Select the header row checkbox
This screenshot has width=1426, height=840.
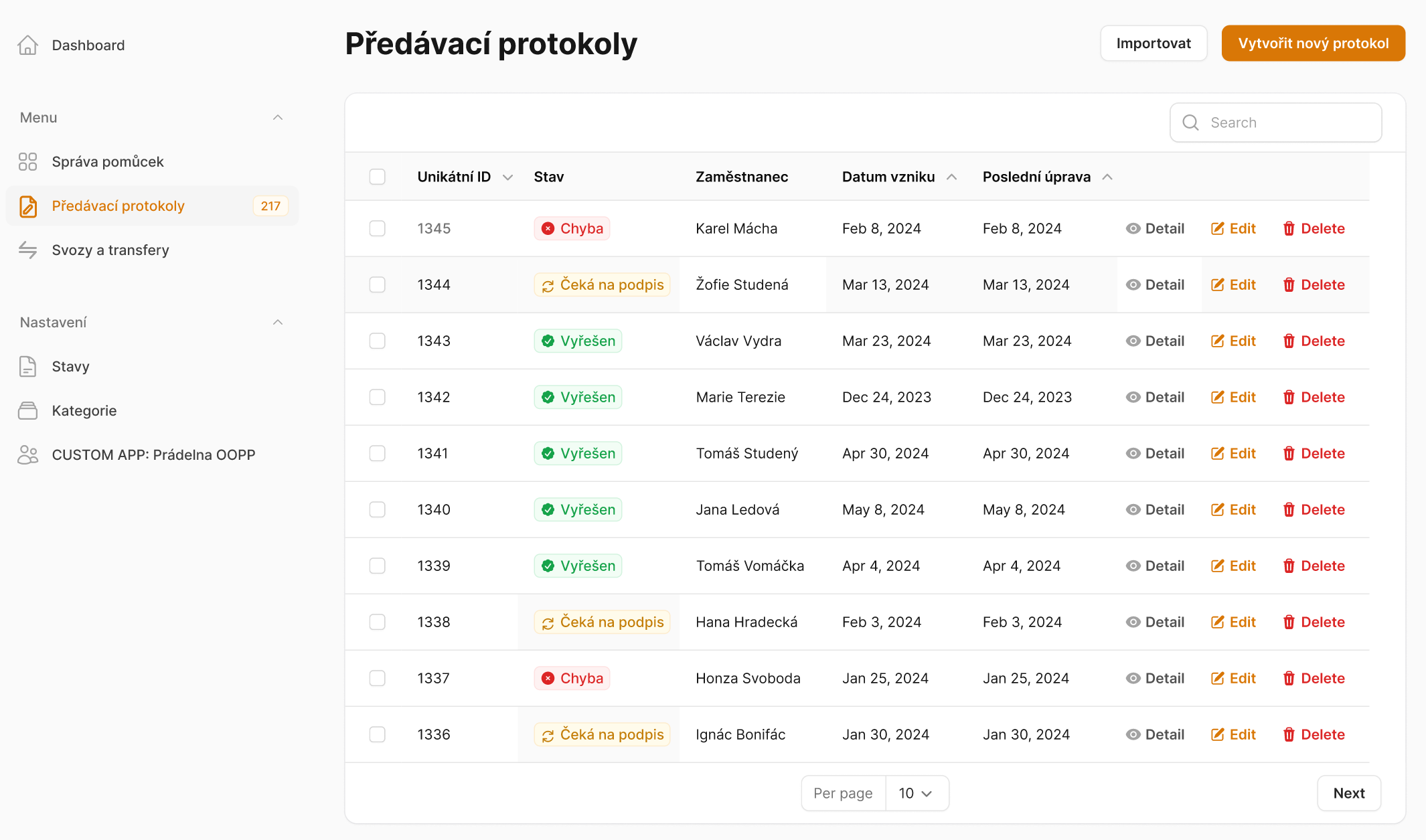click(x=378, y=176)
